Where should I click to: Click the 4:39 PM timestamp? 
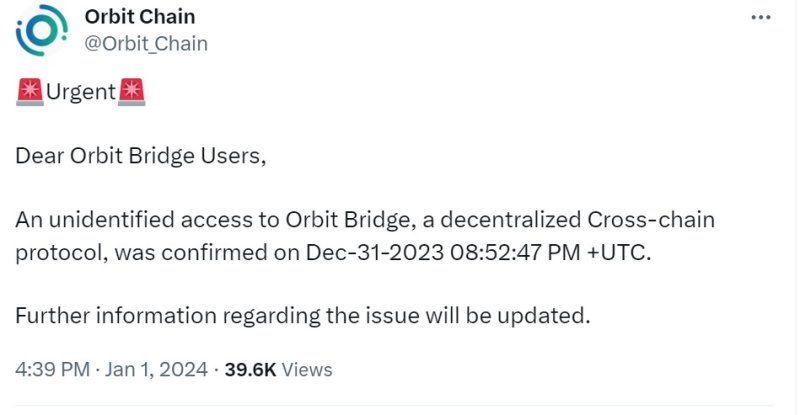[51, 369]
